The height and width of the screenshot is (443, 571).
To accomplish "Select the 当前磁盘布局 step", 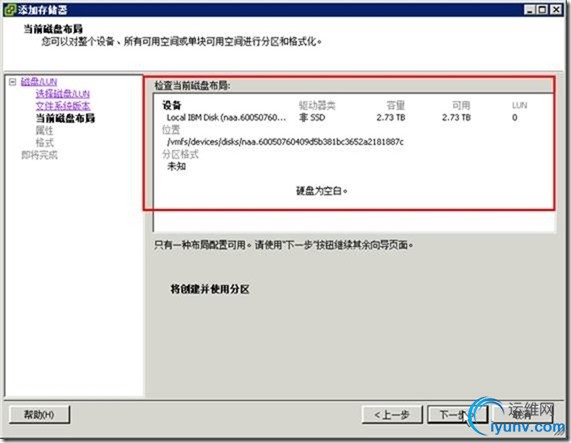I will (65, 118).
